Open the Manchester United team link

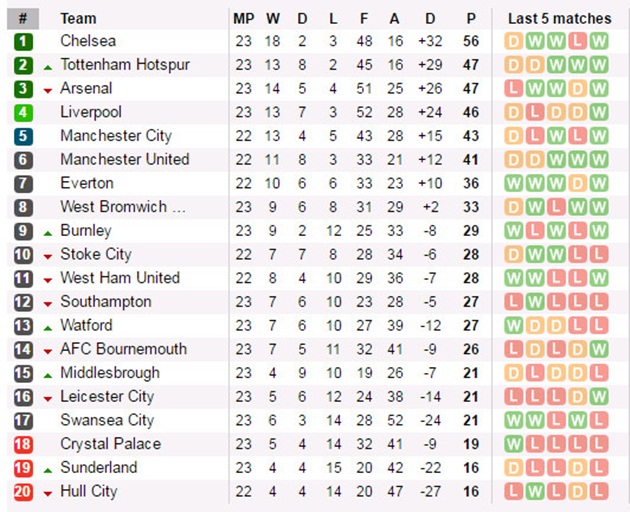click(124, 159)
